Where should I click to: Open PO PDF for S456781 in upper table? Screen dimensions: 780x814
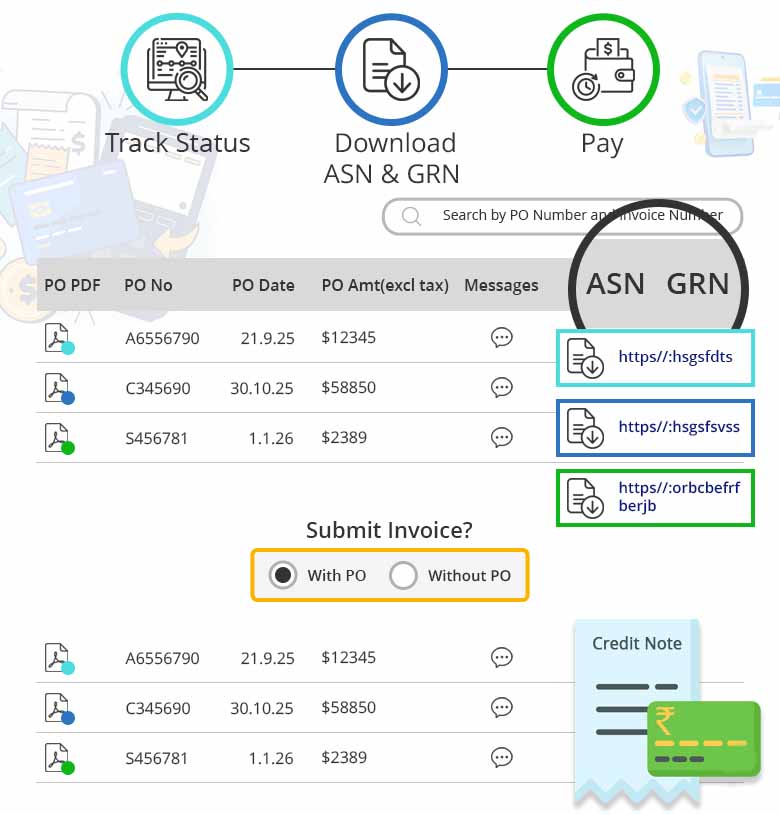point(59,438)
